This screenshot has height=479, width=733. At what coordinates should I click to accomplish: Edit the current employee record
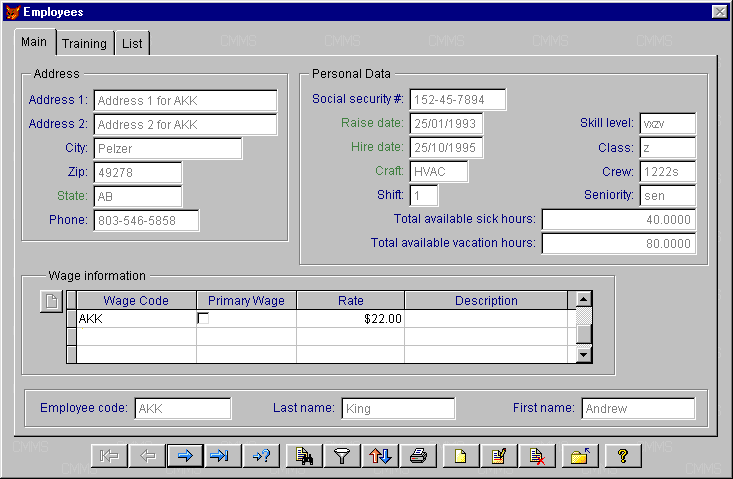point(499,456)
